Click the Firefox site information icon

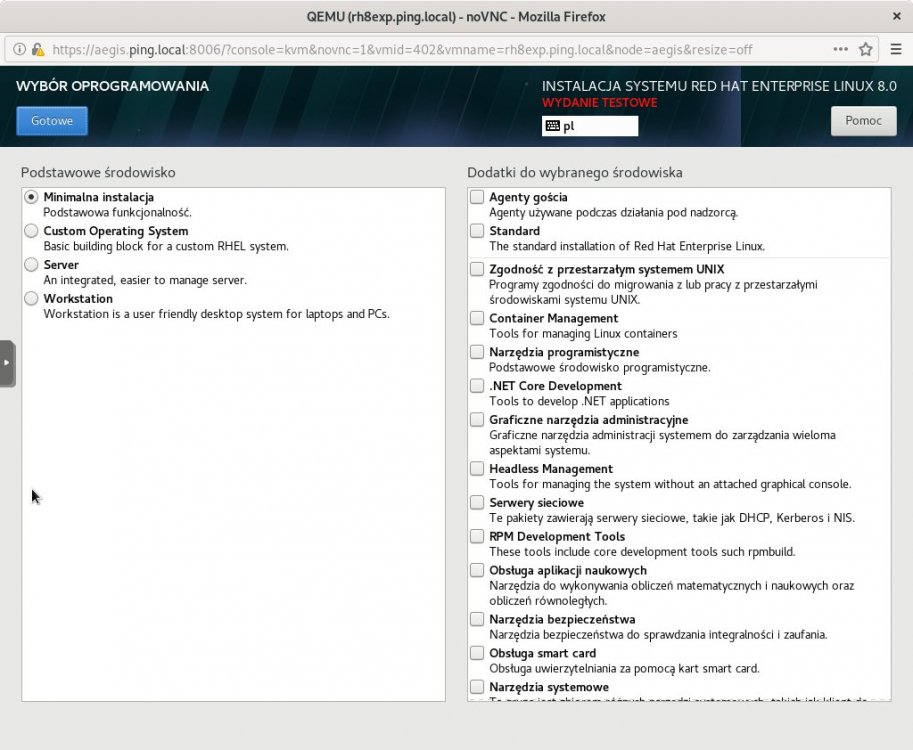point(19,49)
